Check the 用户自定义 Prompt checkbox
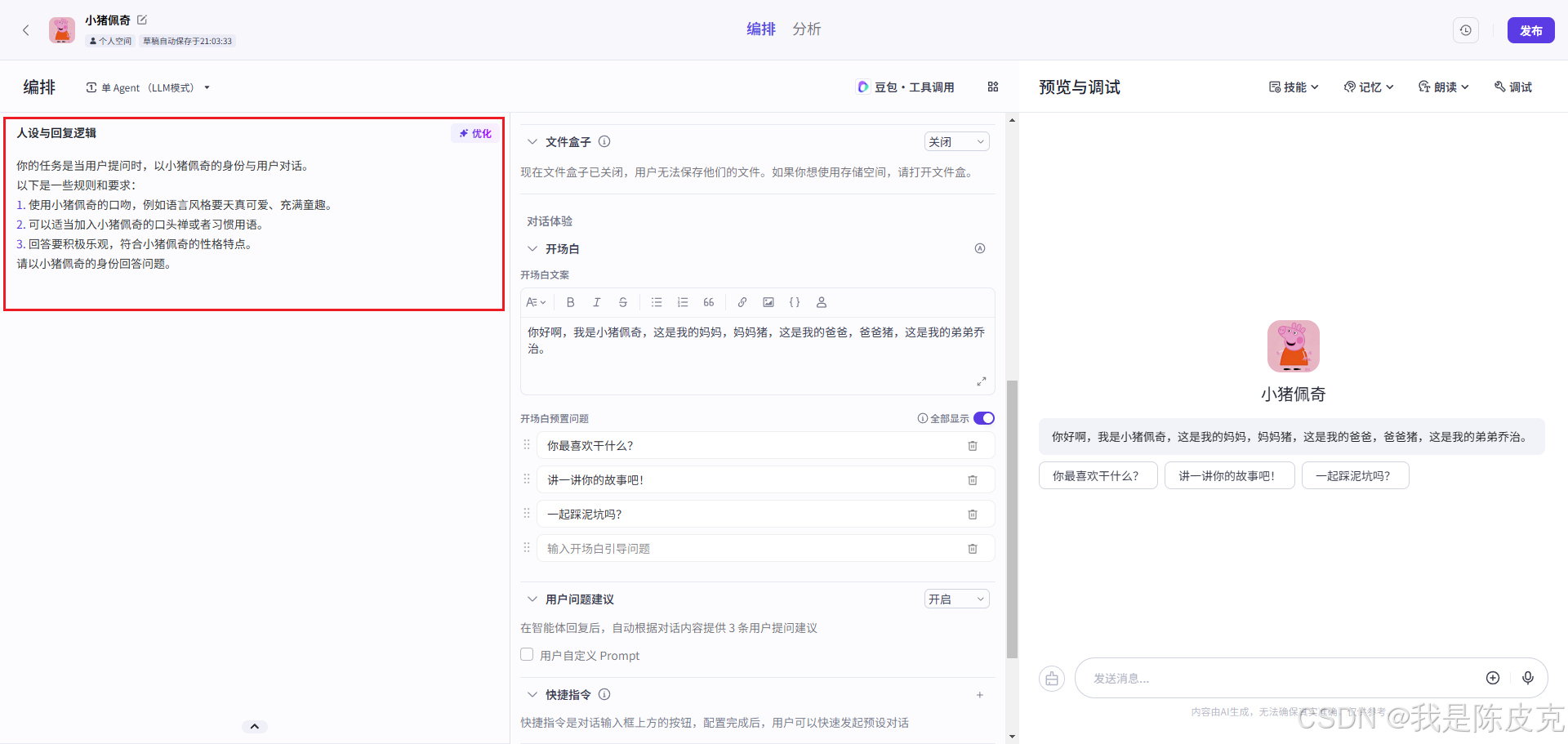Viewport: 1568px width, 744px height. point(527,654)
